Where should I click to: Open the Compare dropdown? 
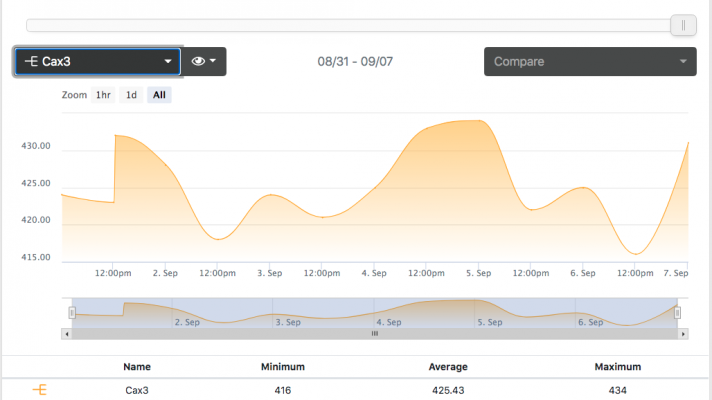[x=590, y=61]
